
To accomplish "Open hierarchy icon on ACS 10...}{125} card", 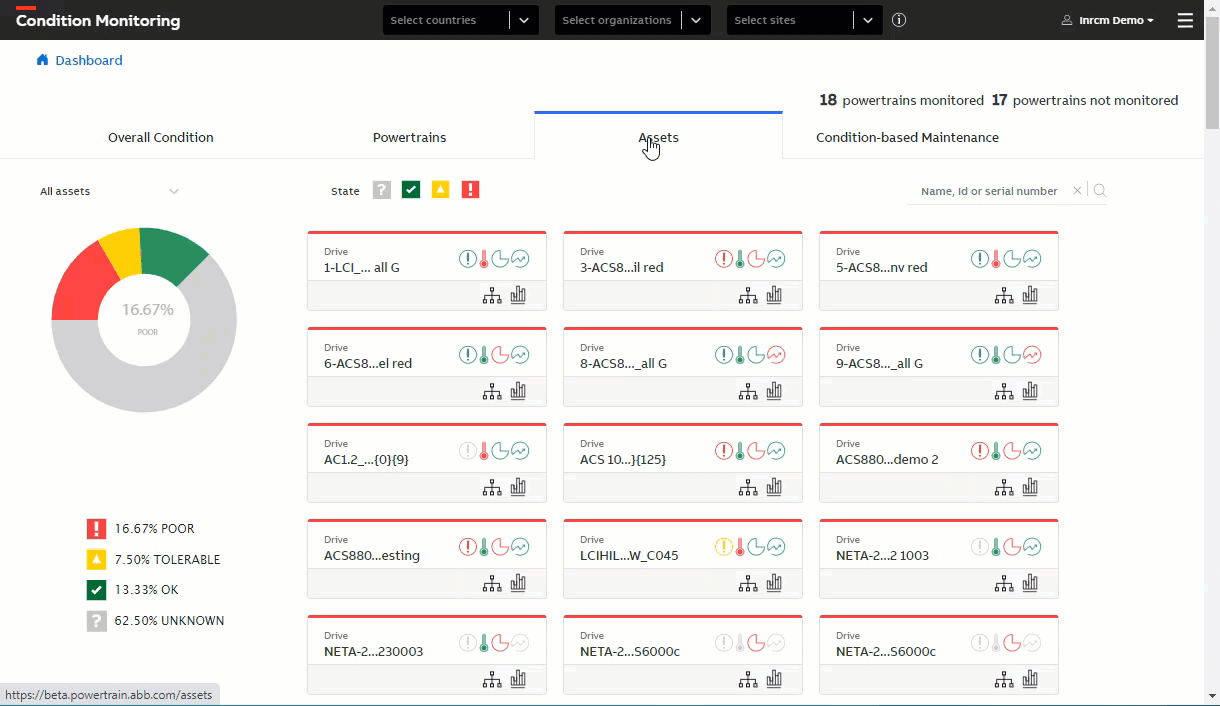I will pos(748,488).
